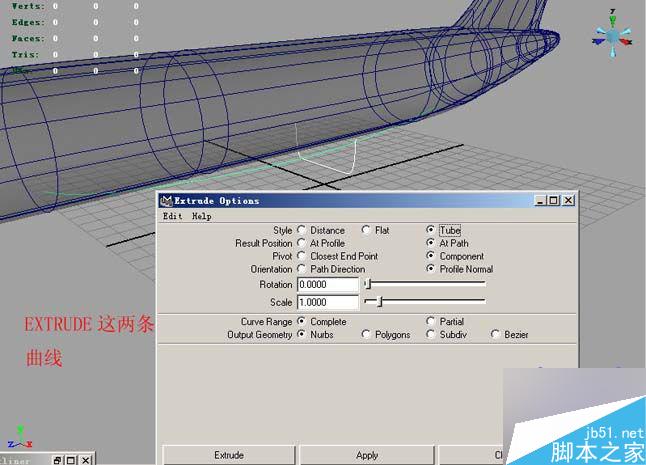Minimize the Extrude Options window
Image resolution: width=646 pixels, height=465 pixels.
coord(541,201)
